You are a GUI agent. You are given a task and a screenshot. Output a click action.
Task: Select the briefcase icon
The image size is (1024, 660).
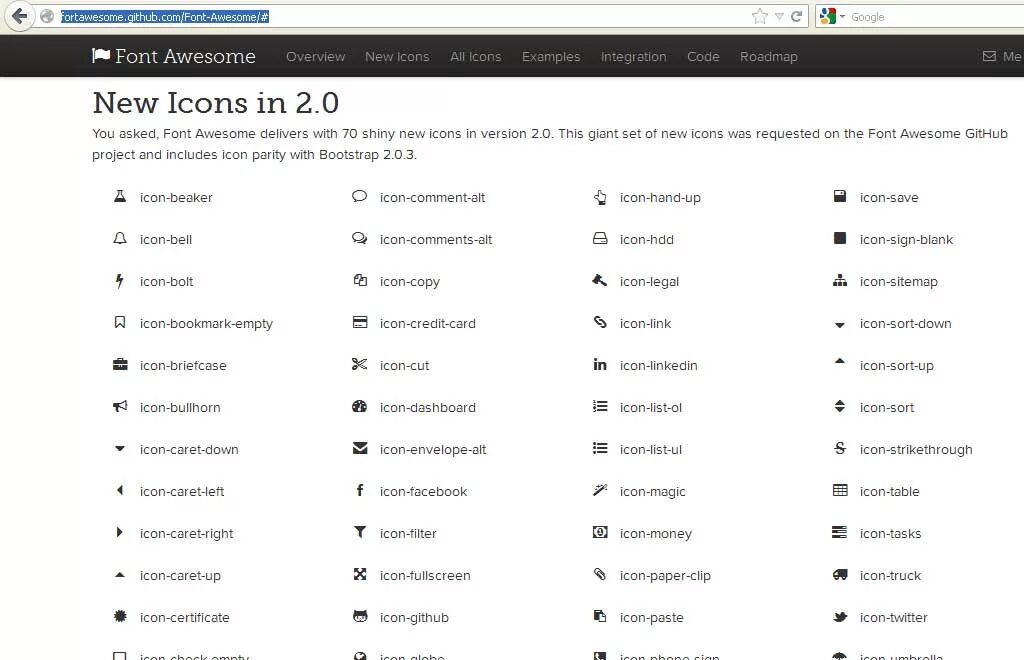(x=120, y=364)
